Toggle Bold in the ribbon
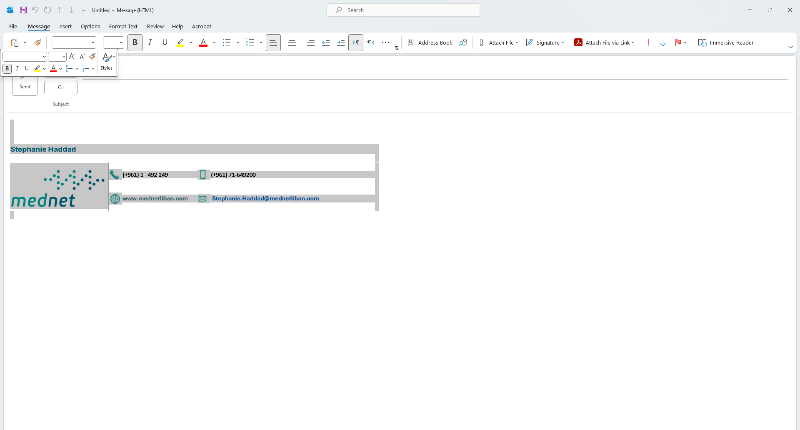Screen dimensions: 800x430 (135, 43)
